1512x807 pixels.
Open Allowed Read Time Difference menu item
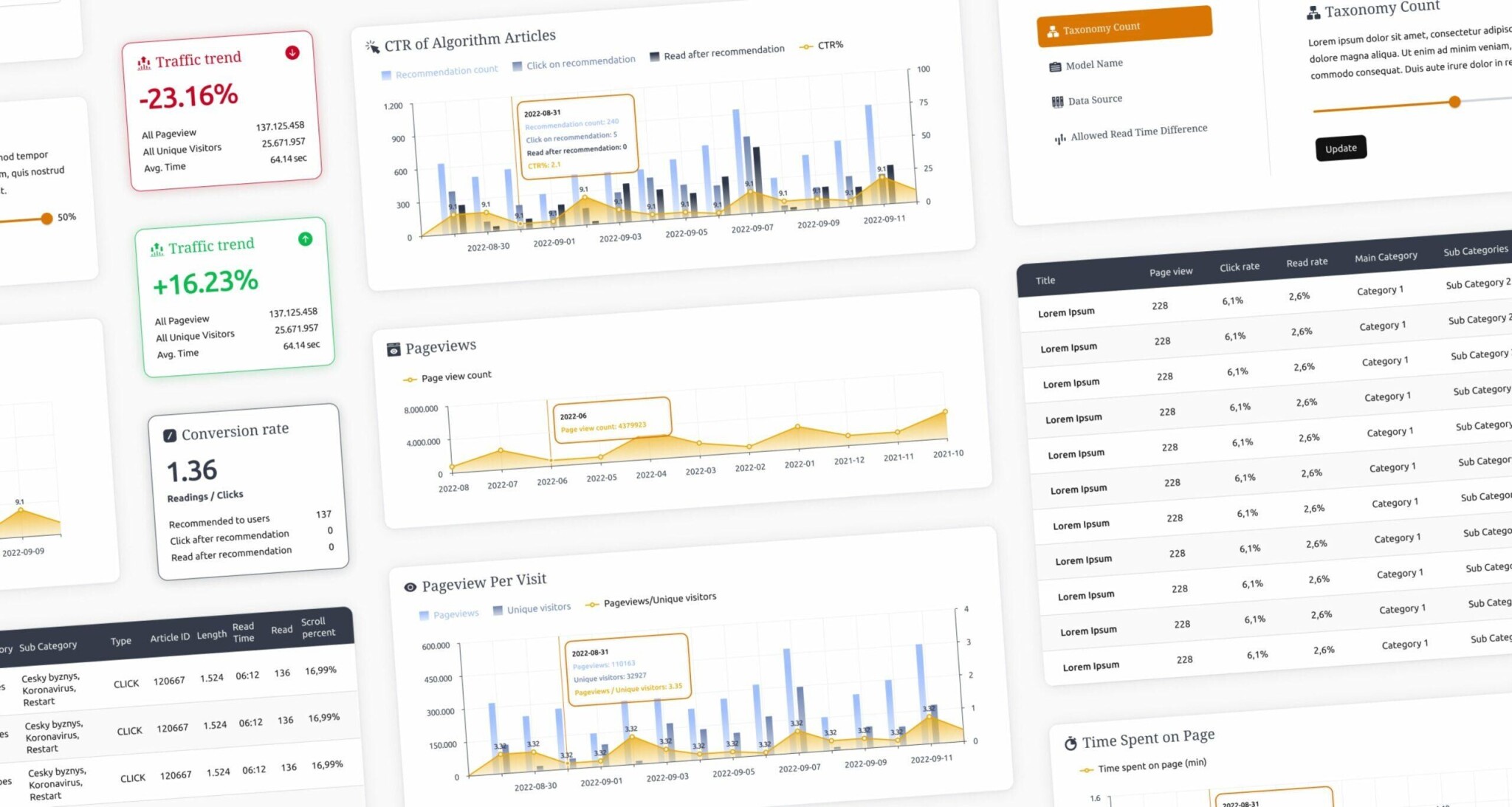pyautogui.click(x=1130, y=133)
